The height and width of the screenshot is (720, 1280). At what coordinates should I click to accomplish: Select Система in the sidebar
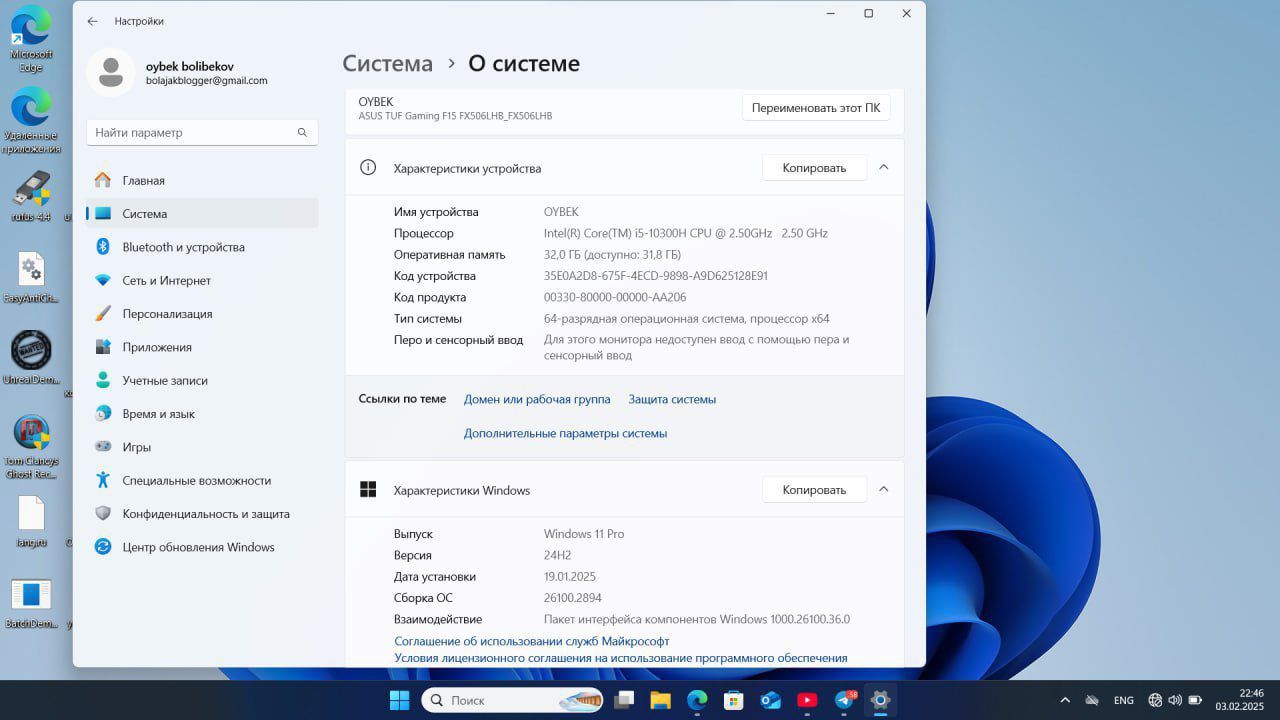[x=202, y=213]
